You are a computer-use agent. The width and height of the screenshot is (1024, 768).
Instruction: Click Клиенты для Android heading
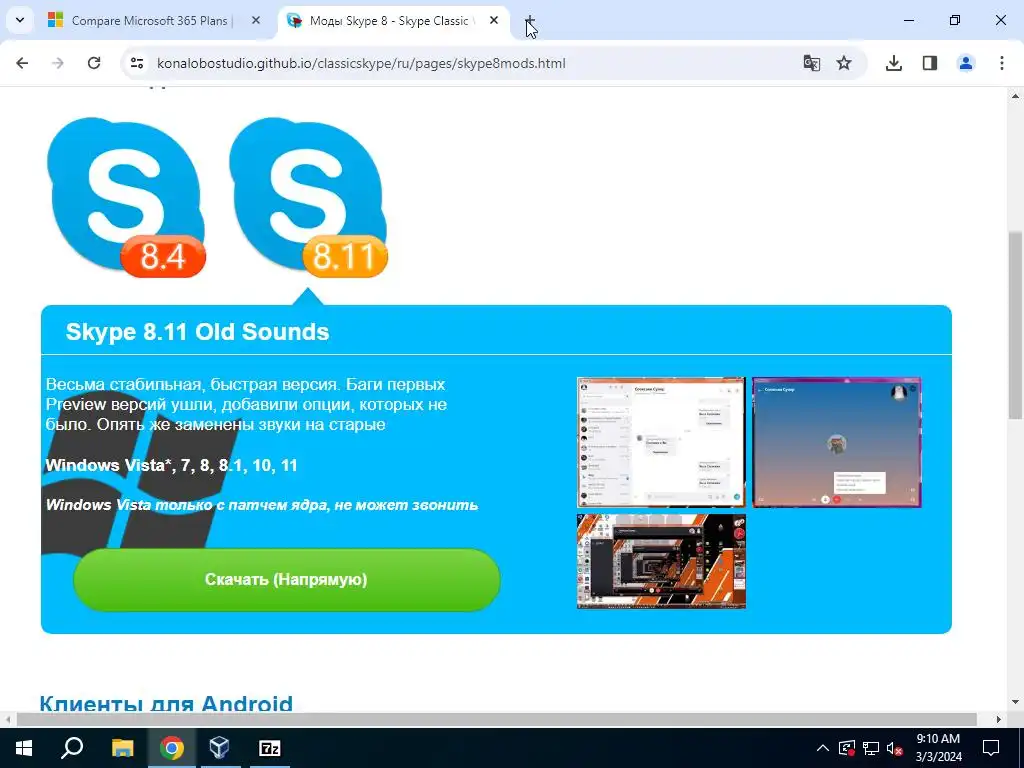pos(166,704)
